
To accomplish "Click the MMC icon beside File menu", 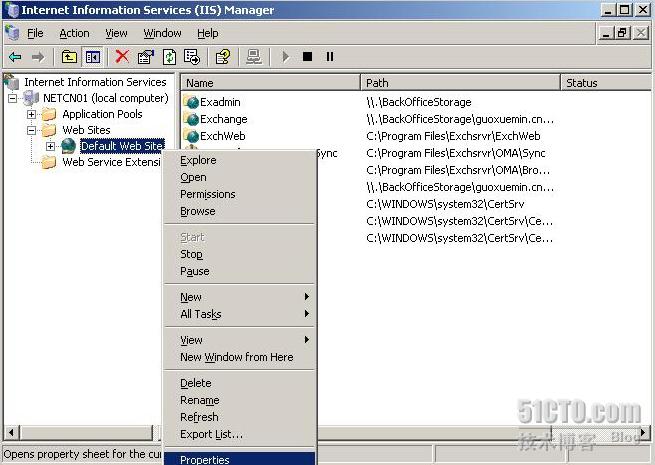I will pos(12,33).
